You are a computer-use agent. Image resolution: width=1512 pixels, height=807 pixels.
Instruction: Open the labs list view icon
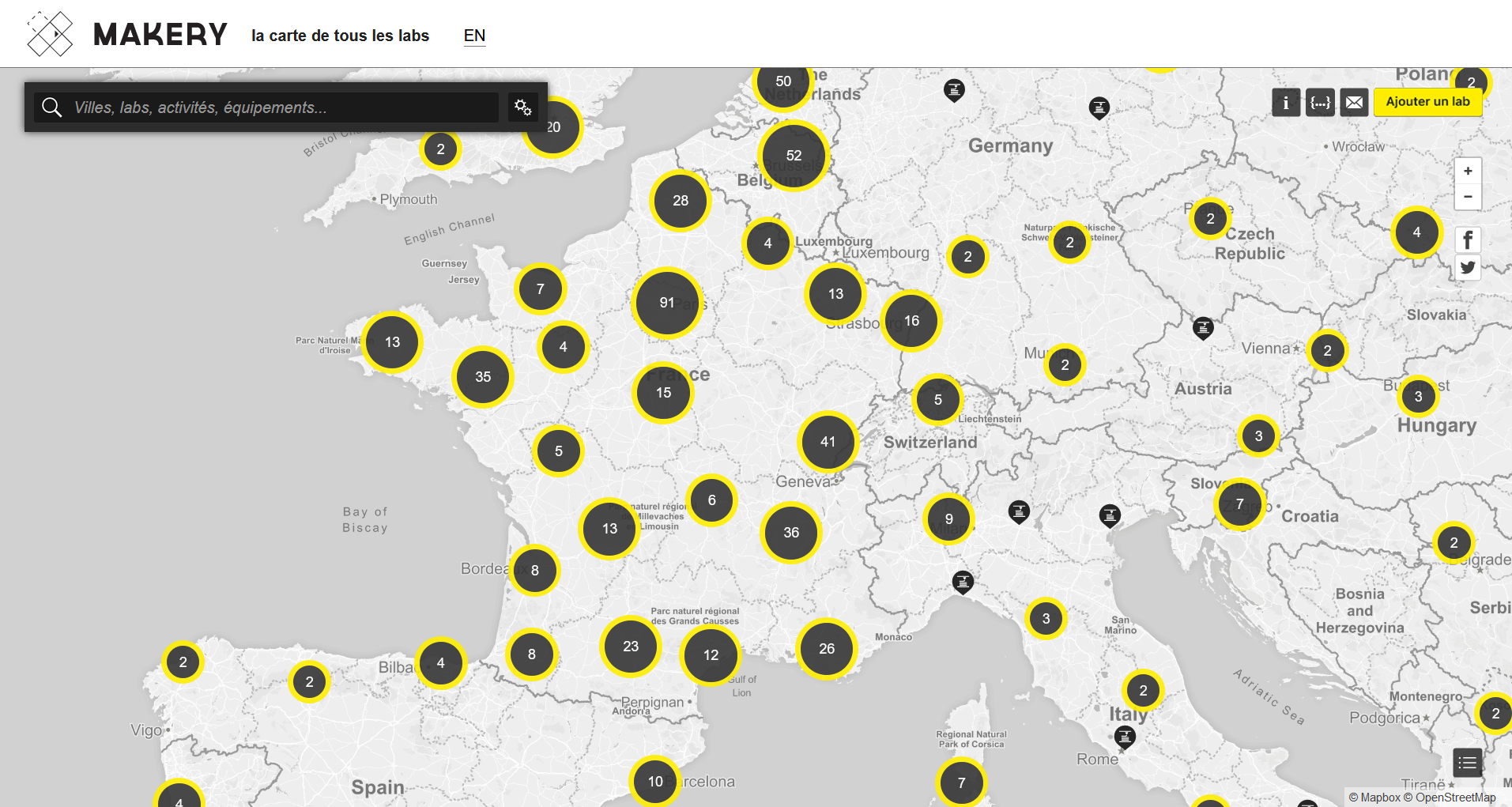coord(1467,763)
